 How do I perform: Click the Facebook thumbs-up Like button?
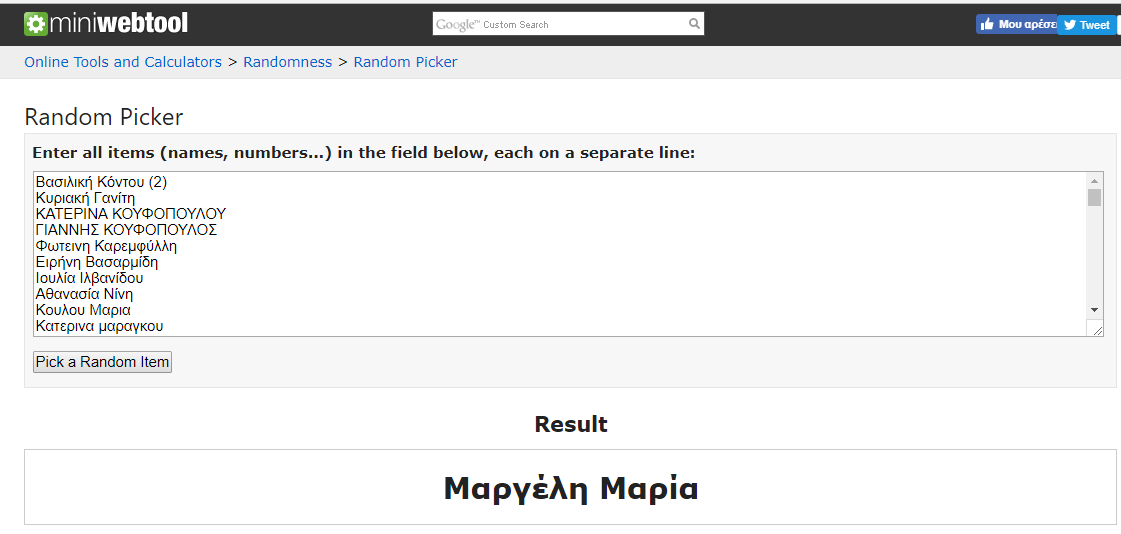tap(1016, 24)
